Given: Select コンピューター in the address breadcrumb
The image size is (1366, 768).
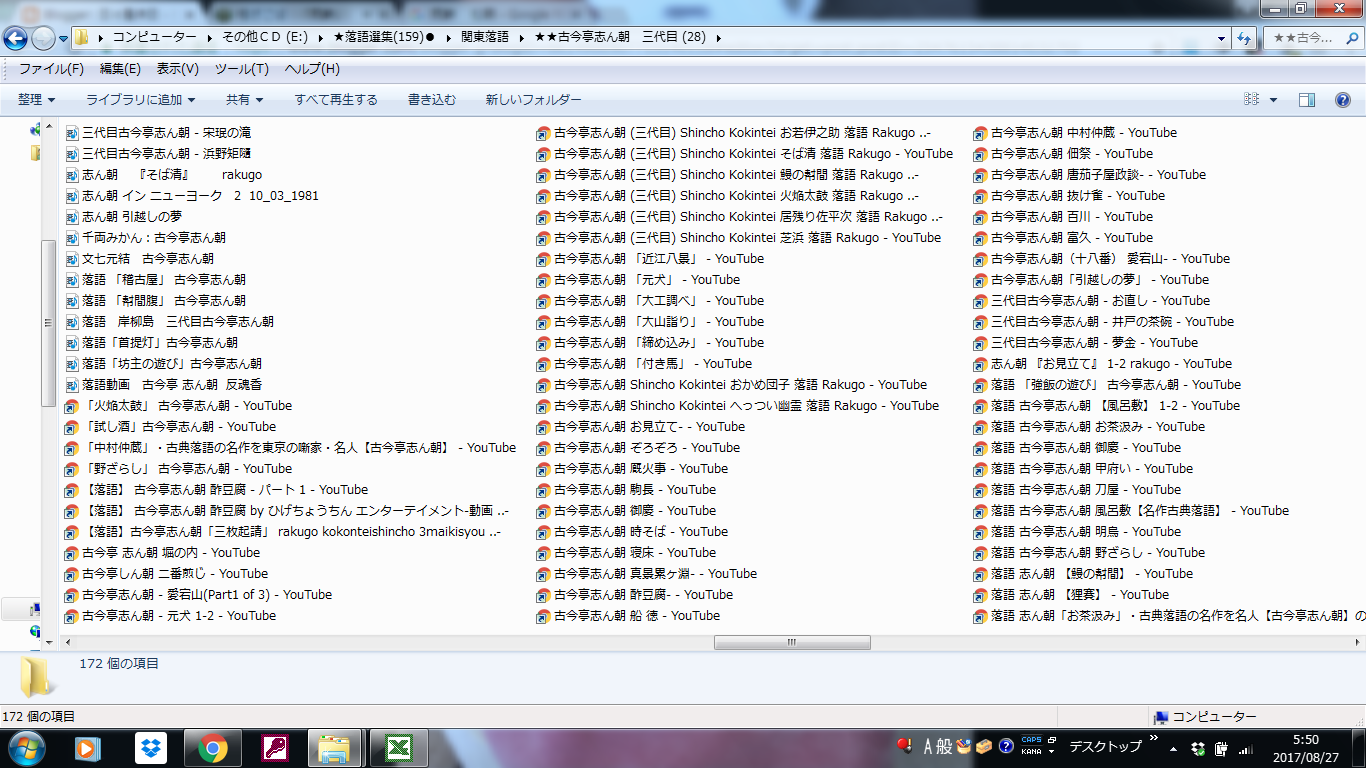Looking at the screenshot, I should pyautogui.click(x=154, y=37).
